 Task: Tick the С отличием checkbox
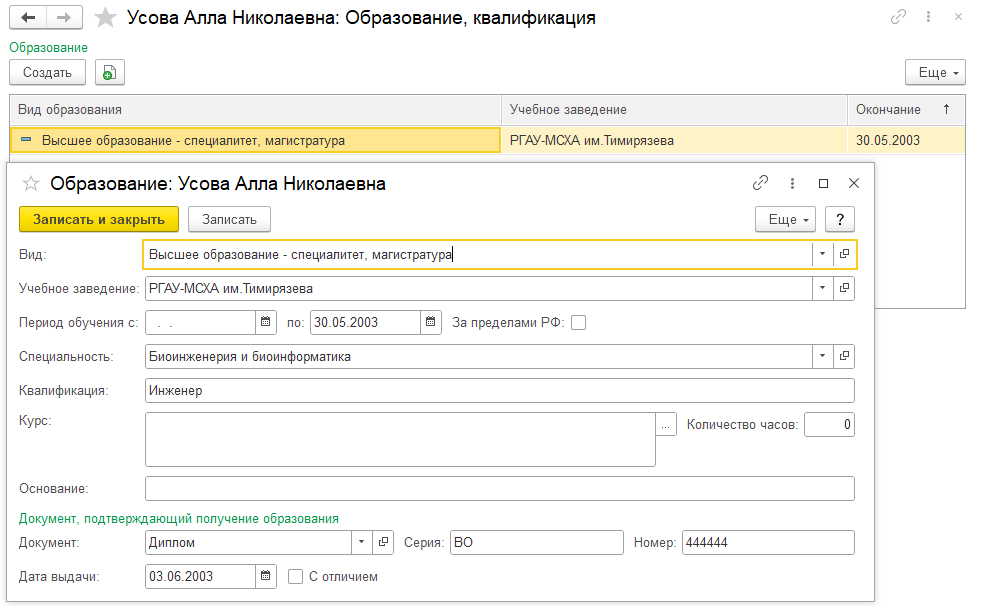click(x=295, y=577)
